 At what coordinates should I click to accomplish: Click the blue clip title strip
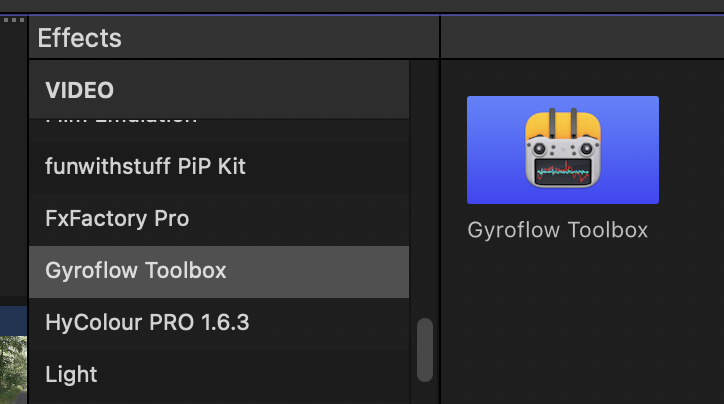point(13,320)
